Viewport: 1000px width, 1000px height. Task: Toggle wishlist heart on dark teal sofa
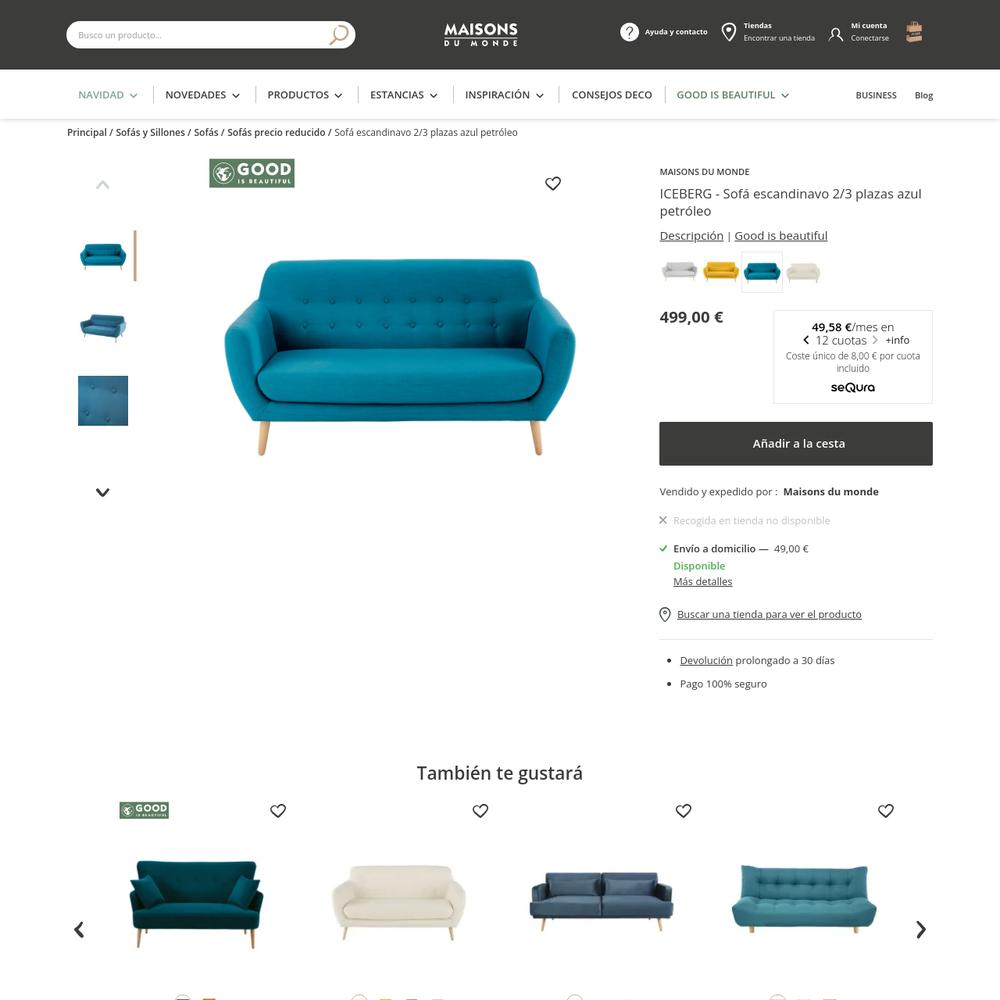click(277, 811)
